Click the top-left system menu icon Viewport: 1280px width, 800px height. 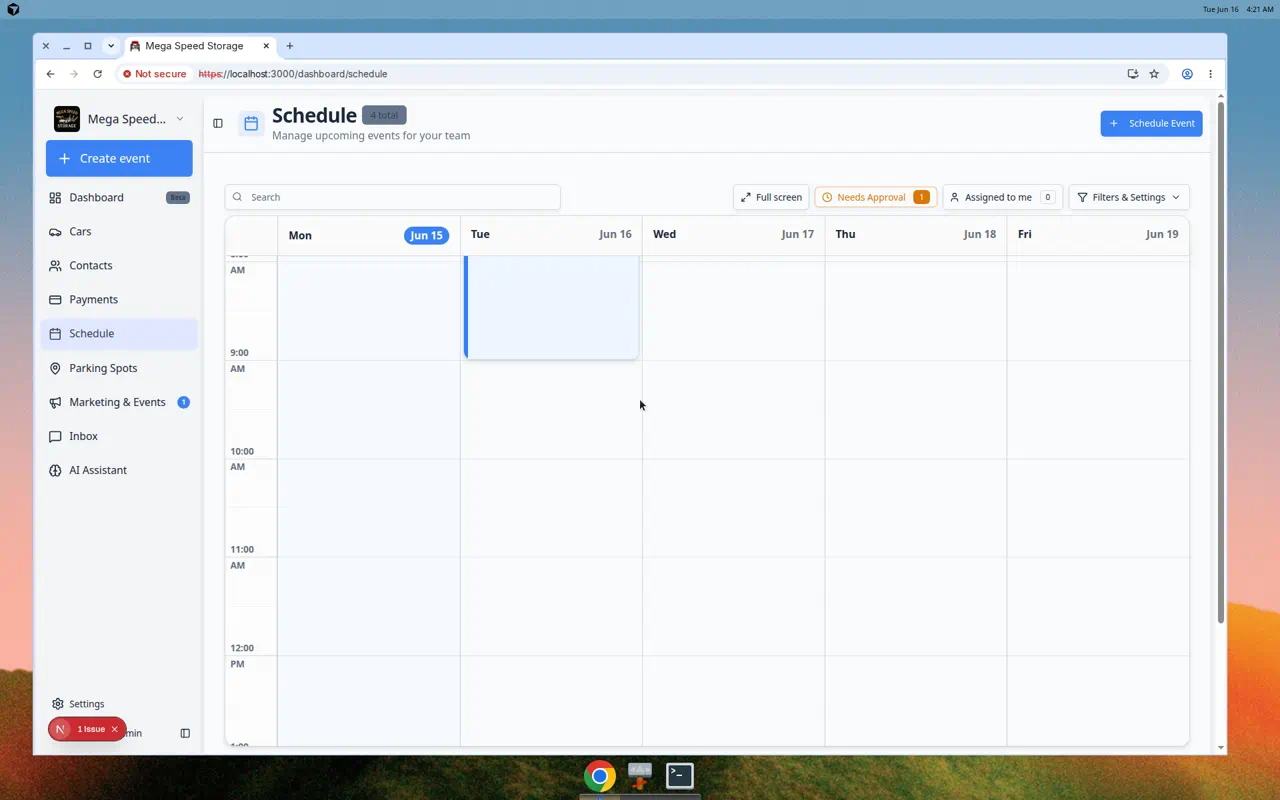click(13, 9)
